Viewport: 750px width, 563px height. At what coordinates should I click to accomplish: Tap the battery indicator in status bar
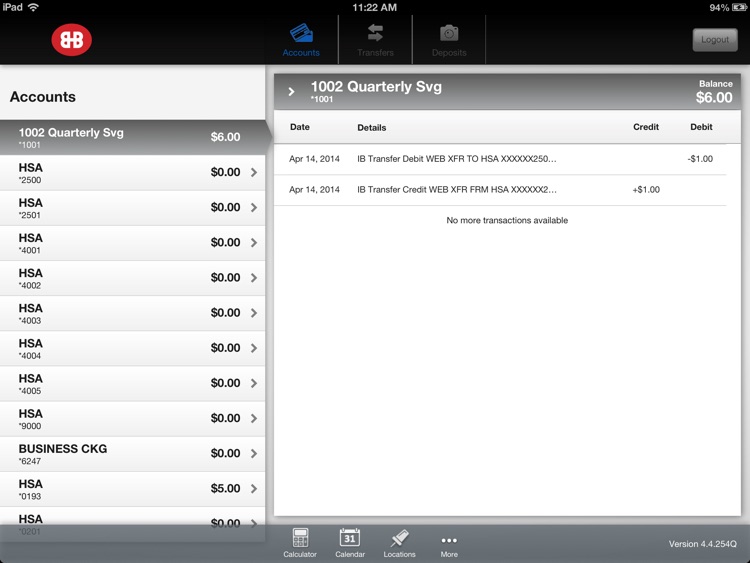coord(739,7)
